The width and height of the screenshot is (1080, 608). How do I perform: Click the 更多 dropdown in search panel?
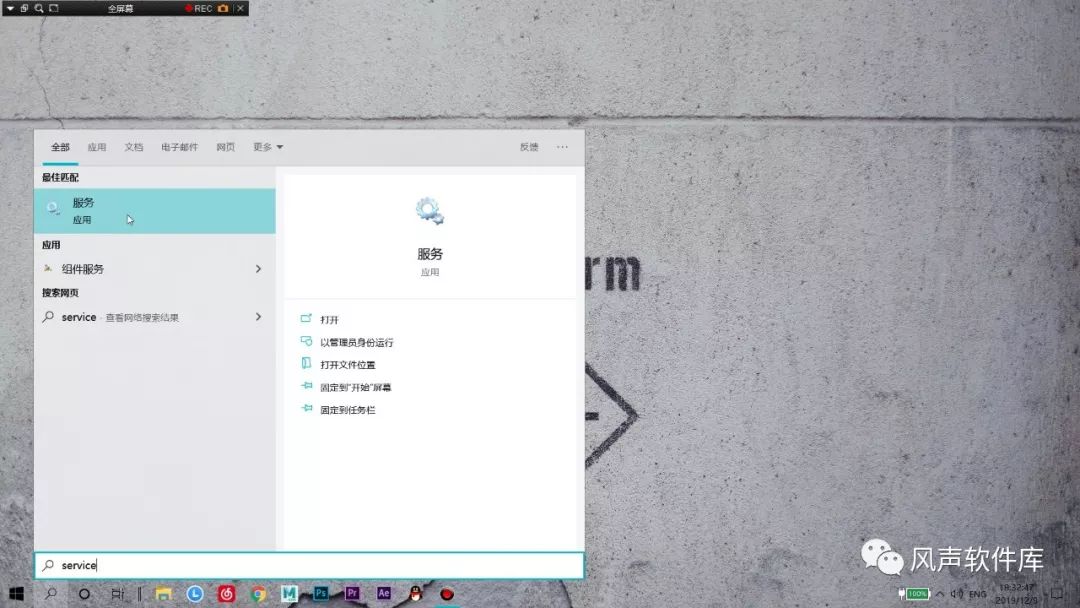click(x=266, y=146)
